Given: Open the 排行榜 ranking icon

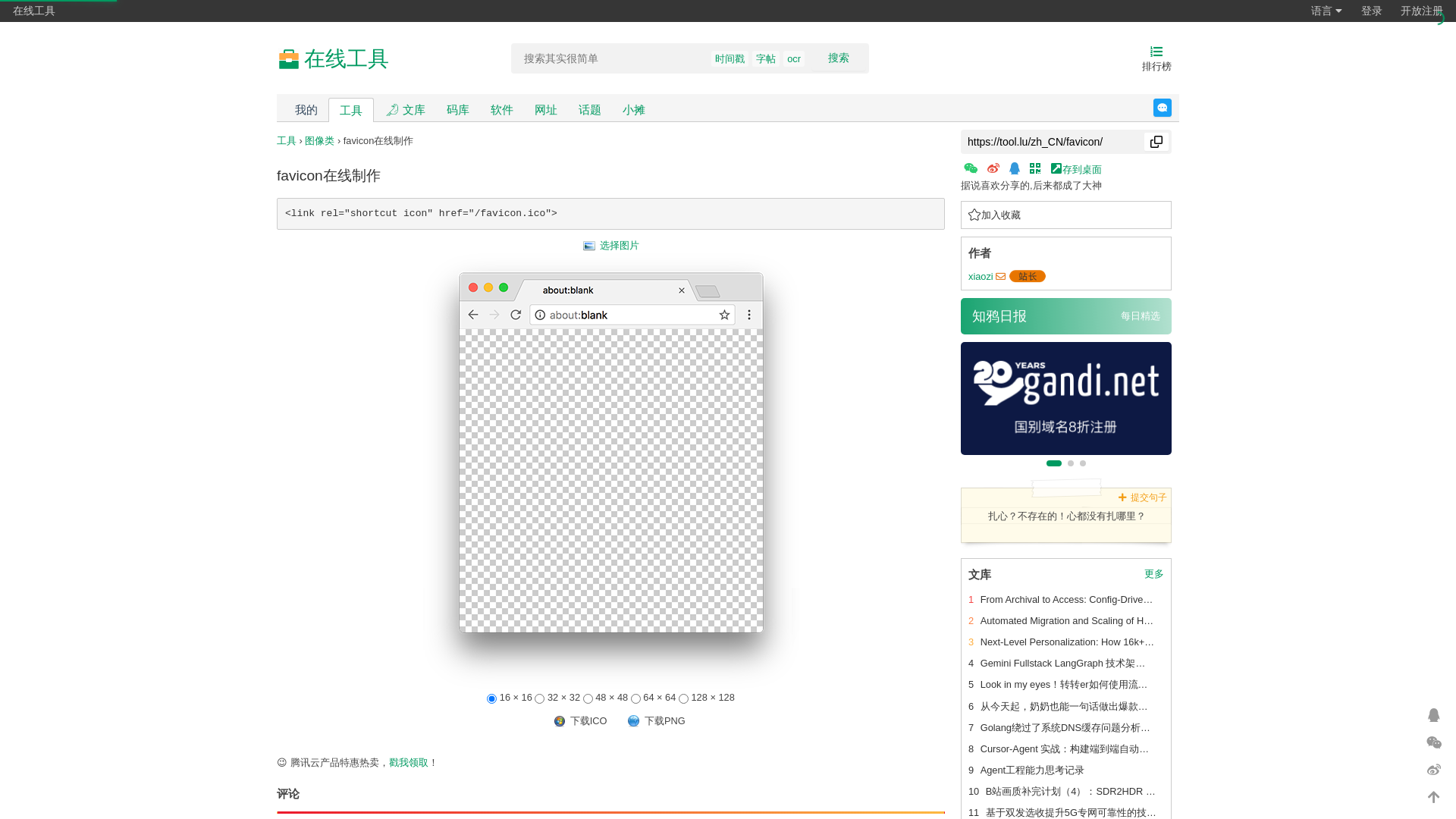Looking at the screenshot, I should (x=1156, y=58).
